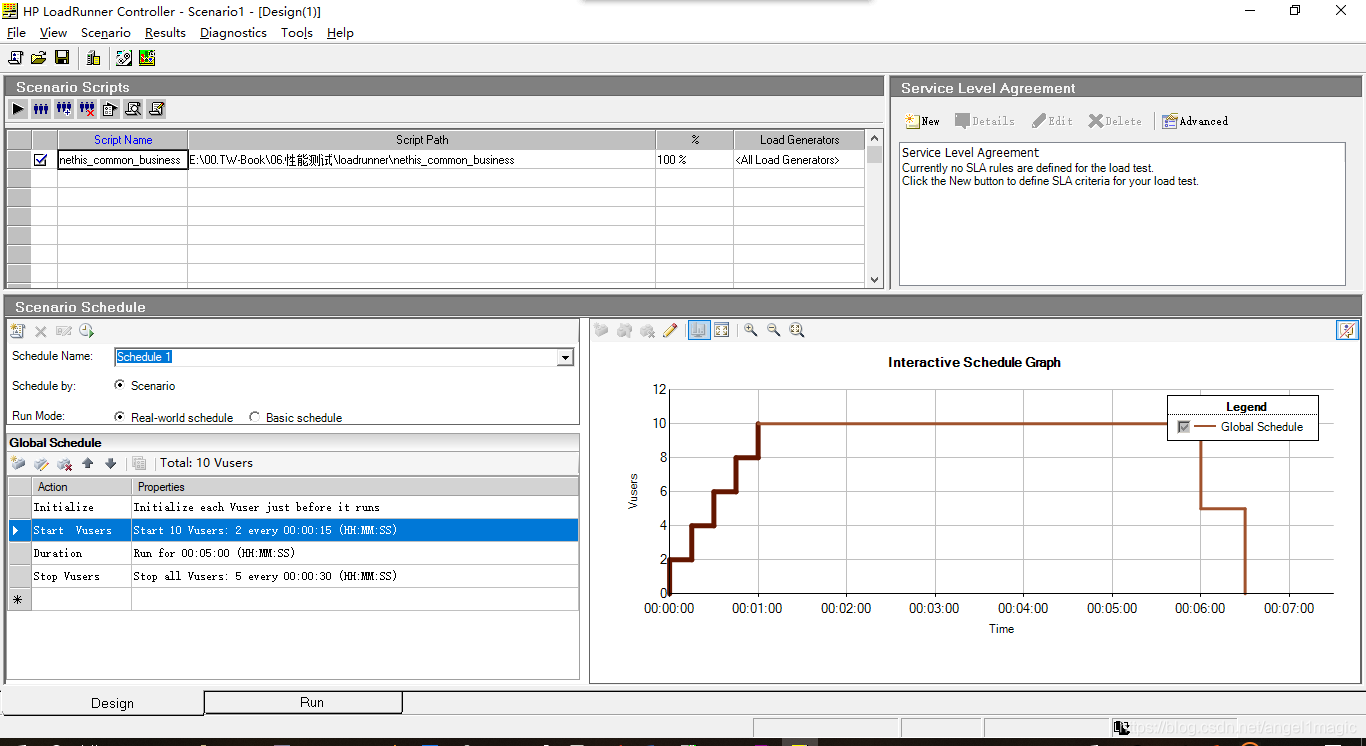The width and height of the screenshot is (1366, 746).
Task: Click the Rename Schedule icon
Action: (64, 331)
